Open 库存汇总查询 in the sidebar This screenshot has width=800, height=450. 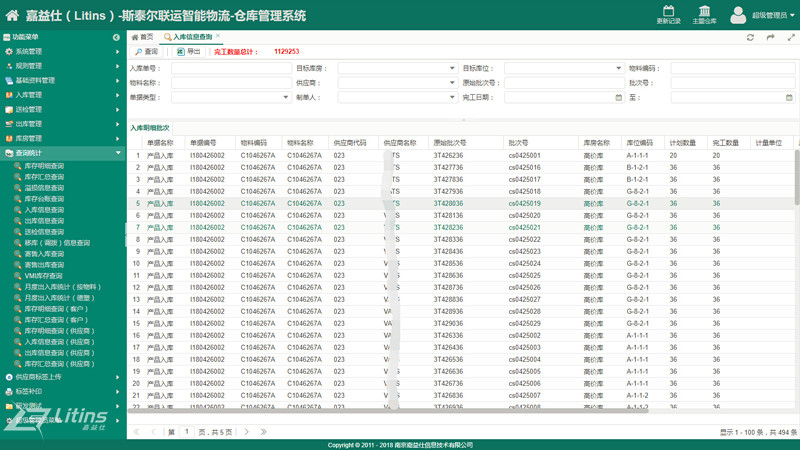point(44,177)
